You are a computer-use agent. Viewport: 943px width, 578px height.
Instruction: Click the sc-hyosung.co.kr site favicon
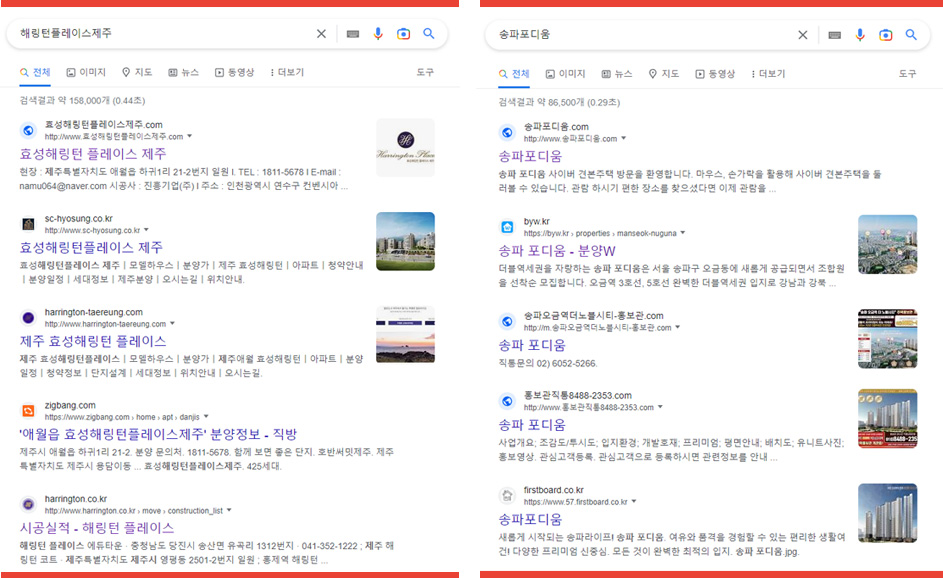pos(28,224)
